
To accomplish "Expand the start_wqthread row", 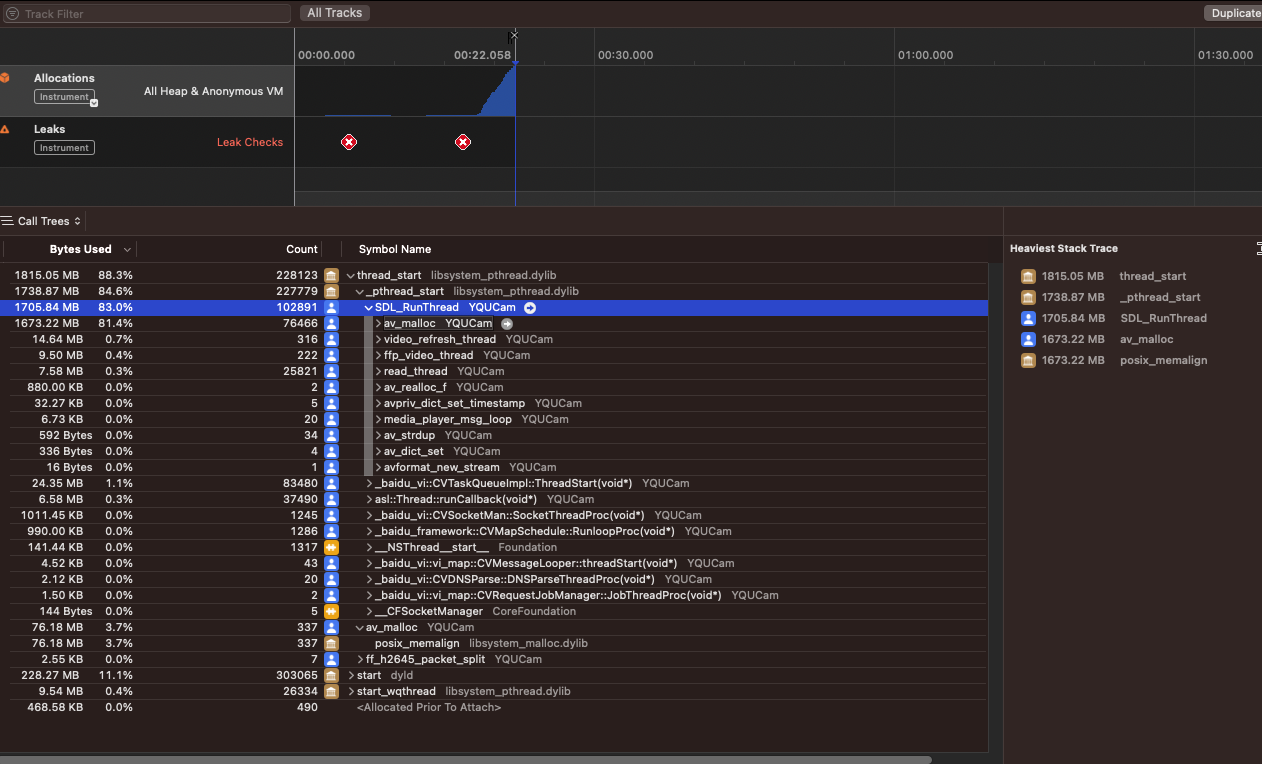I will pos(351,691).
